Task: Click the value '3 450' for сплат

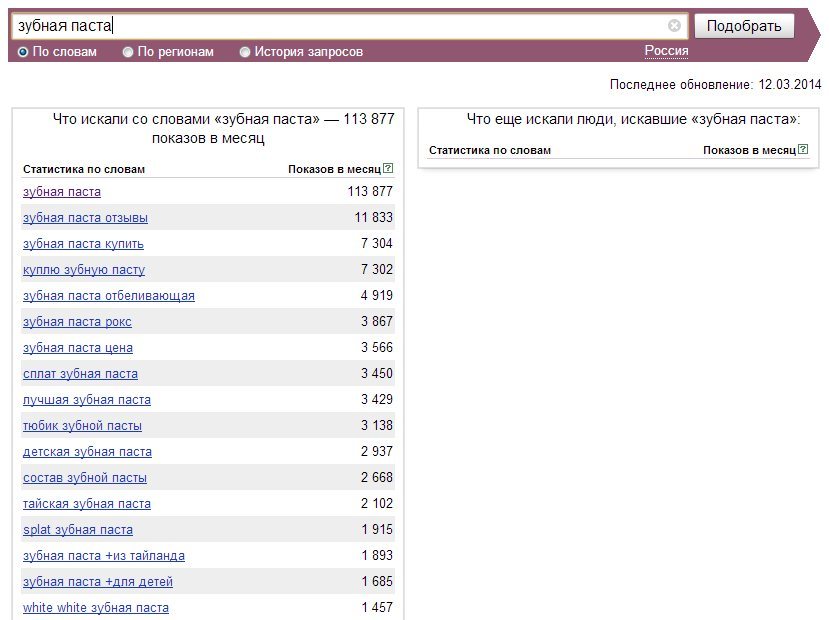Action: (x=377, y=373)
